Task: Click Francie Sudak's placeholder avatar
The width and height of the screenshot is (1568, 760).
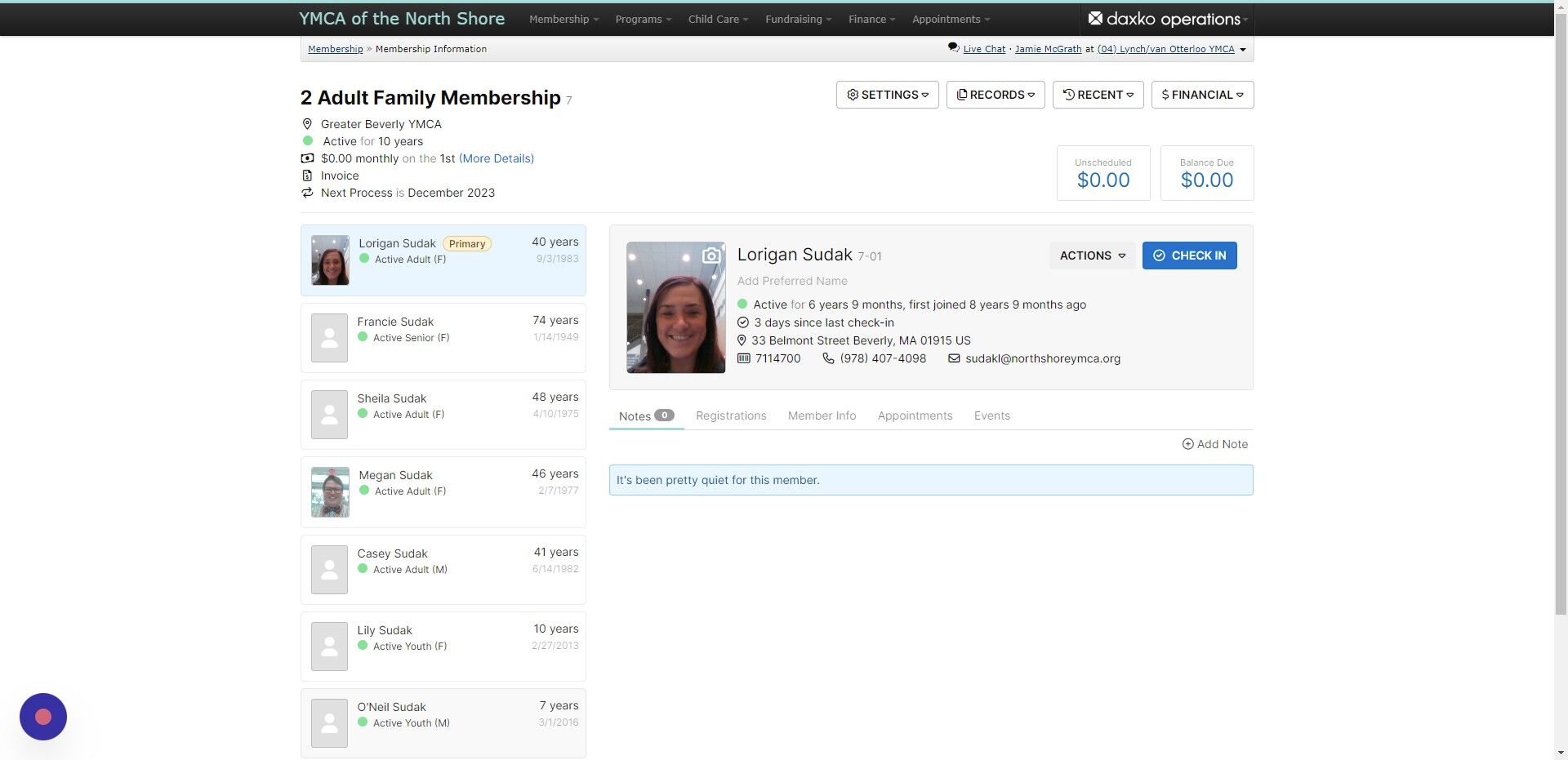Action: [x=329, y=338]
